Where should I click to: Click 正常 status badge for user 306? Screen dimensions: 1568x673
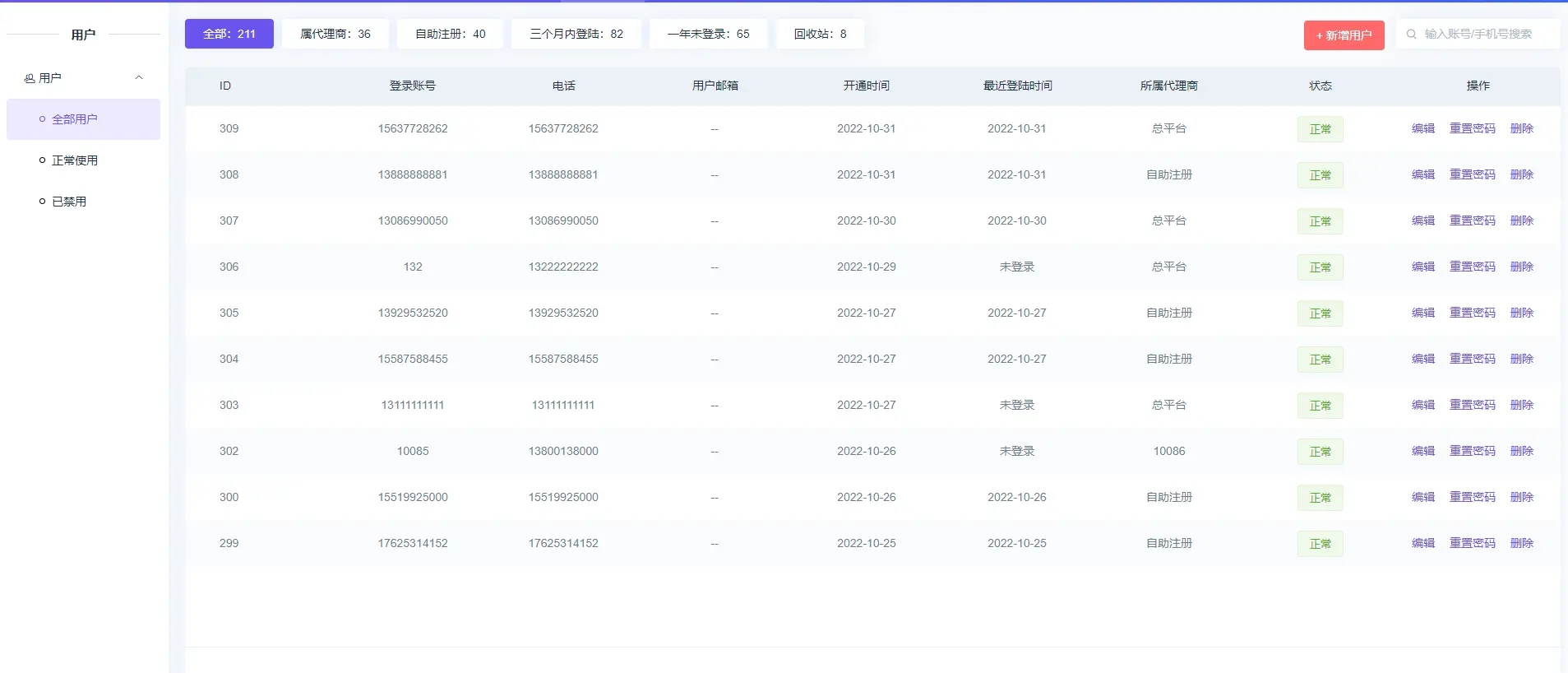click(x=1320, y=267)
